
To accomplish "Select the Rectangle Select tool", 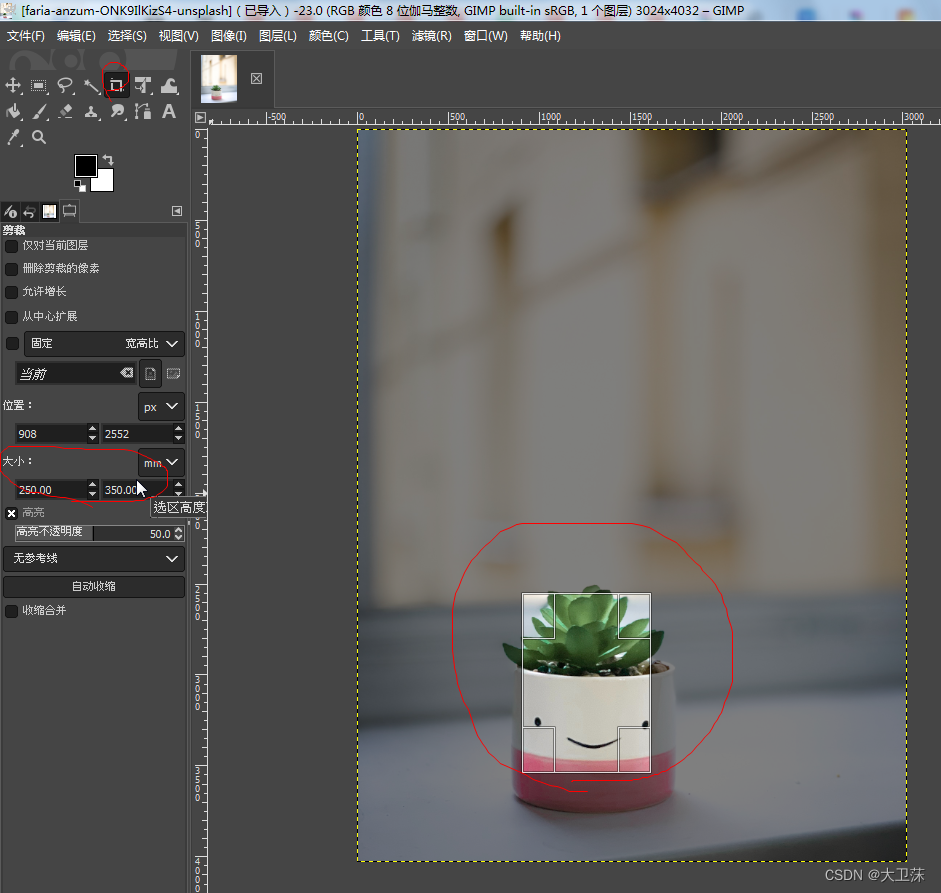I will point(39,86).
